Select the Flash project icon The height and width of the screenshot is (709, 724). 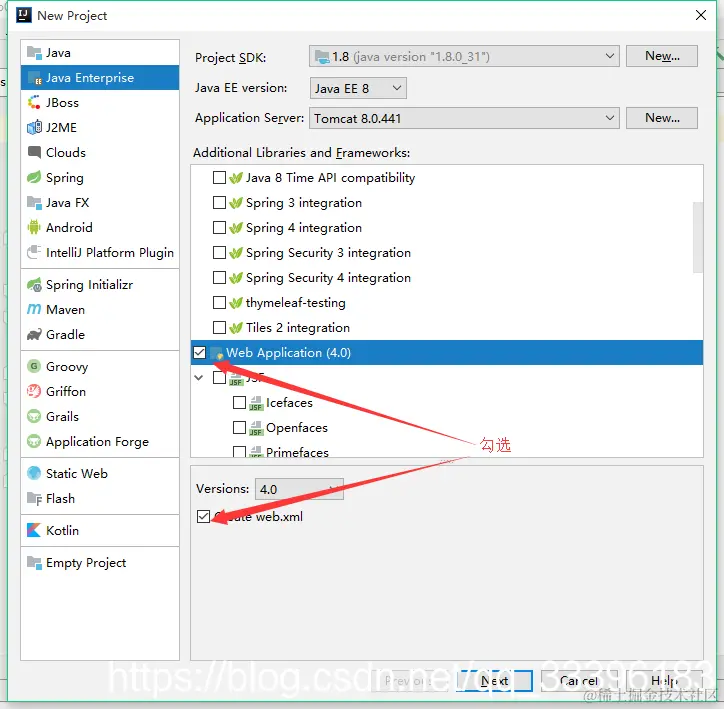(x=34, y=499)
